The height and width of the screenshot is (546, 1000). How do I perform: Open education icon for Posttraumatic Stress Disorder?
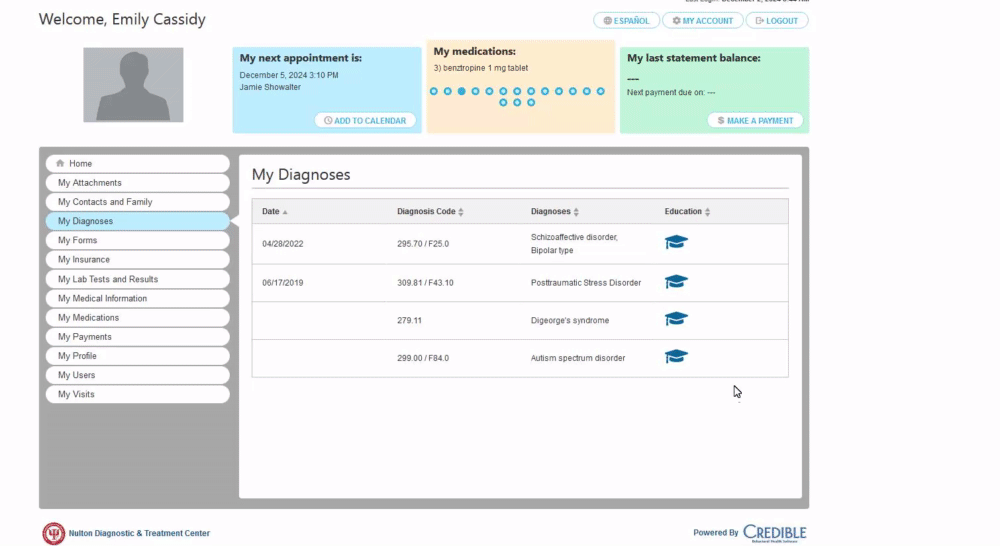676,281
